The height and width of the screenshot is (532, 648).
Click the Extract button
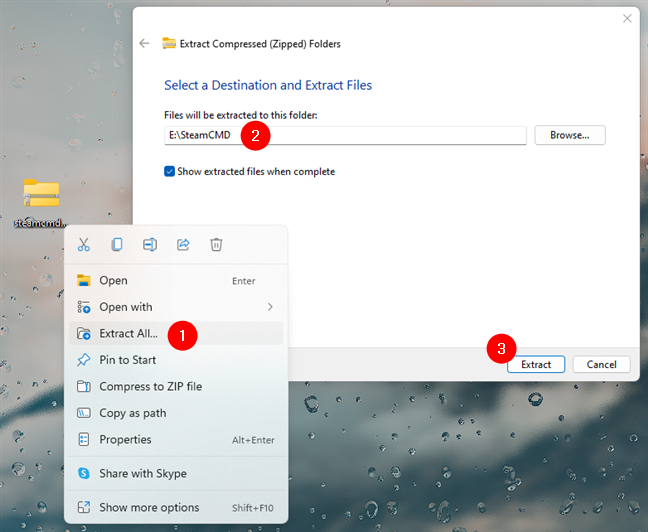tap(536, 365)
